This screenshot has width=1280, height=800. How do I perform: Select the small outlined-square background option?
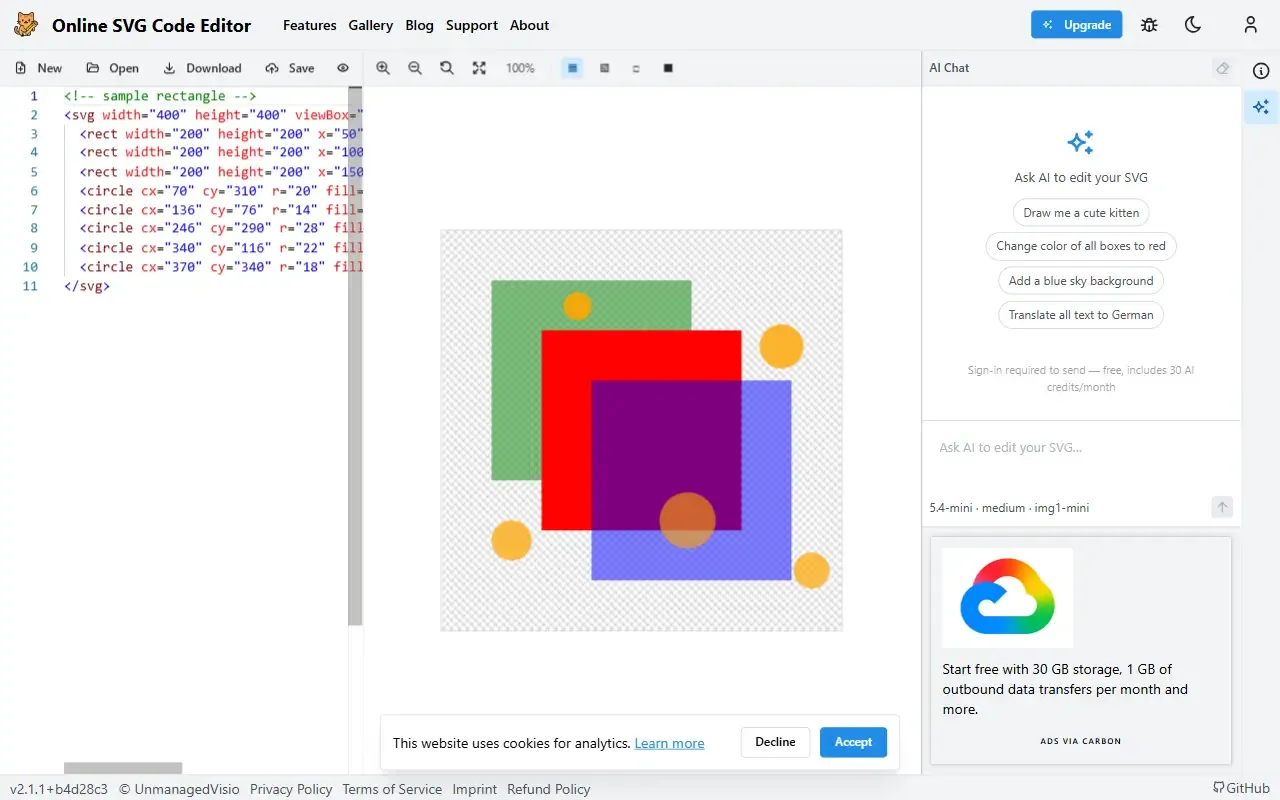[636, 68]
